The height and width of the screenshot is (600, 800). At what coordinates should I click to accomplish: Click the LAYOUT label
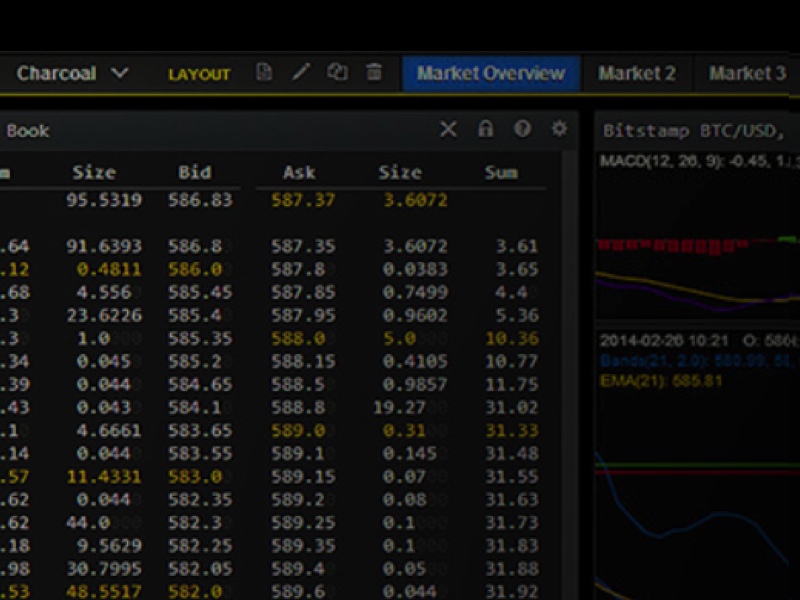pyautogui.click(x=199, y=74)
